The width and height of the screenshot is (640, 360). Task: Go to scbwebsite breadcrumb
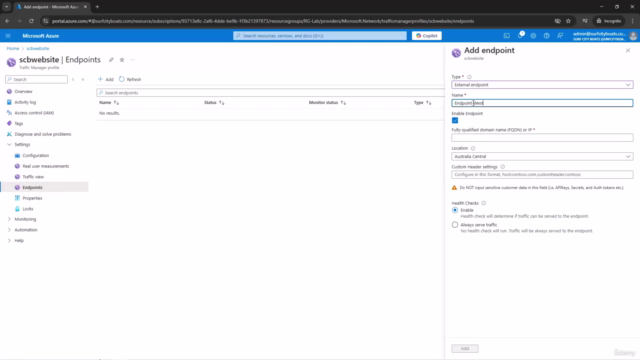click(38, 48)
